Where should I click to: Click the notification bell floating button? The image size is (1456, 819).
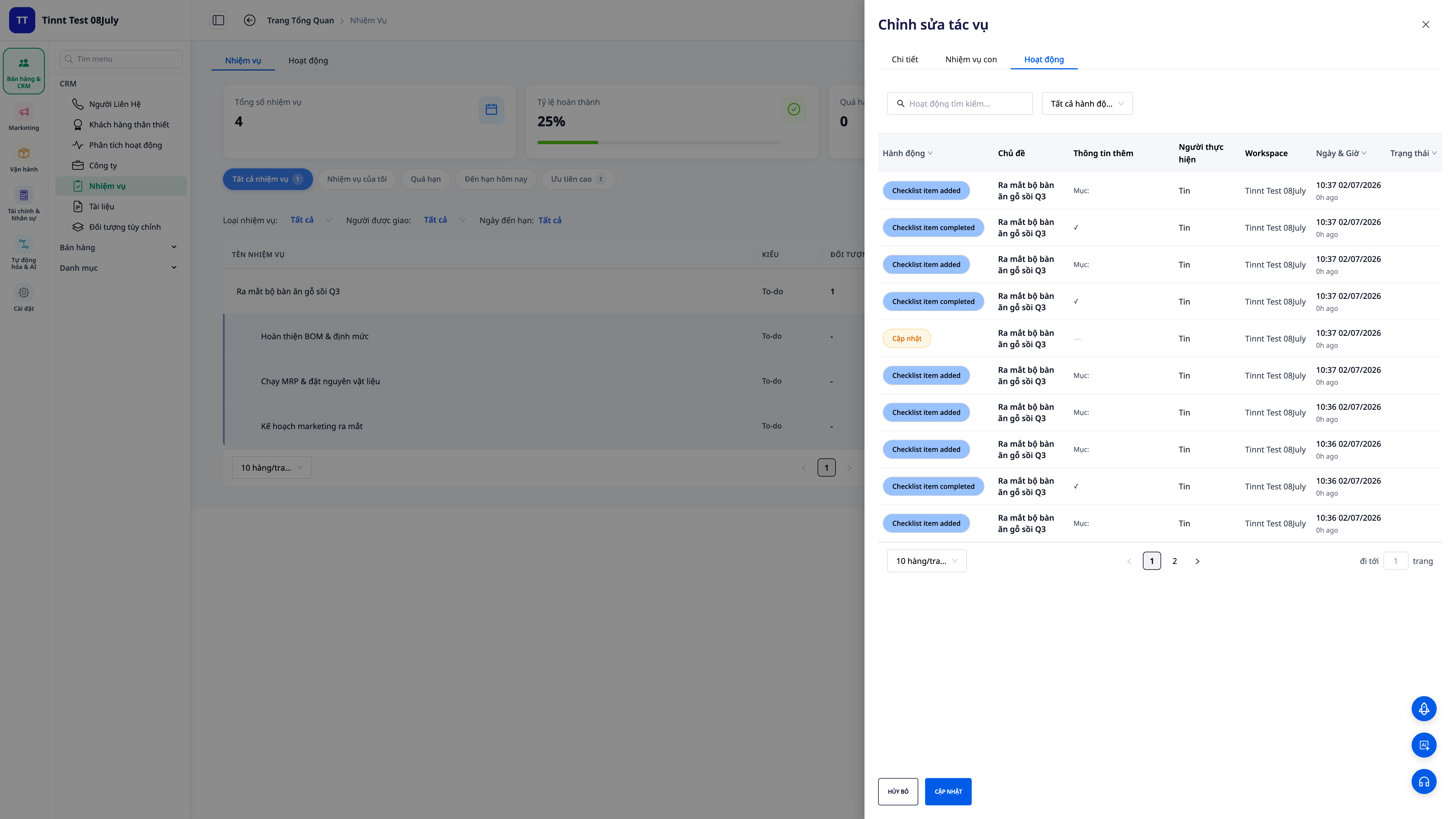[x=1424, y=708]
